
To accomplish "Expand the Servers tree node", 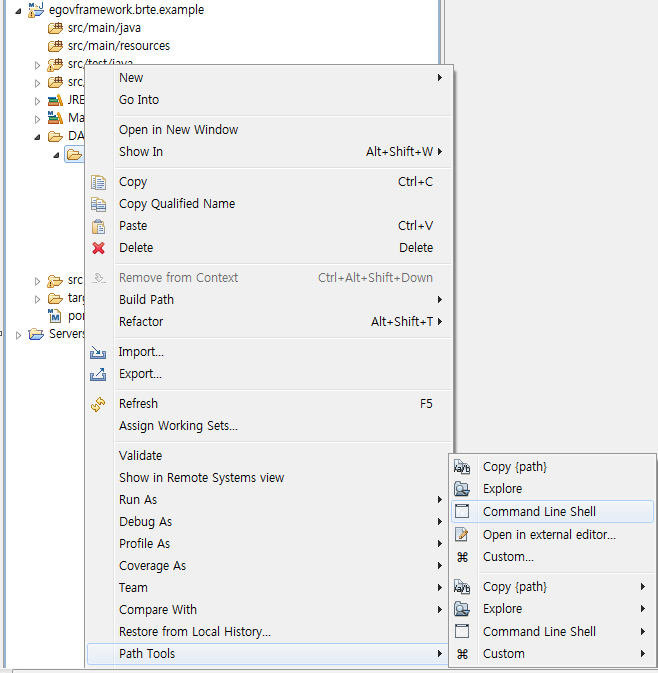I will pos(19,334).
